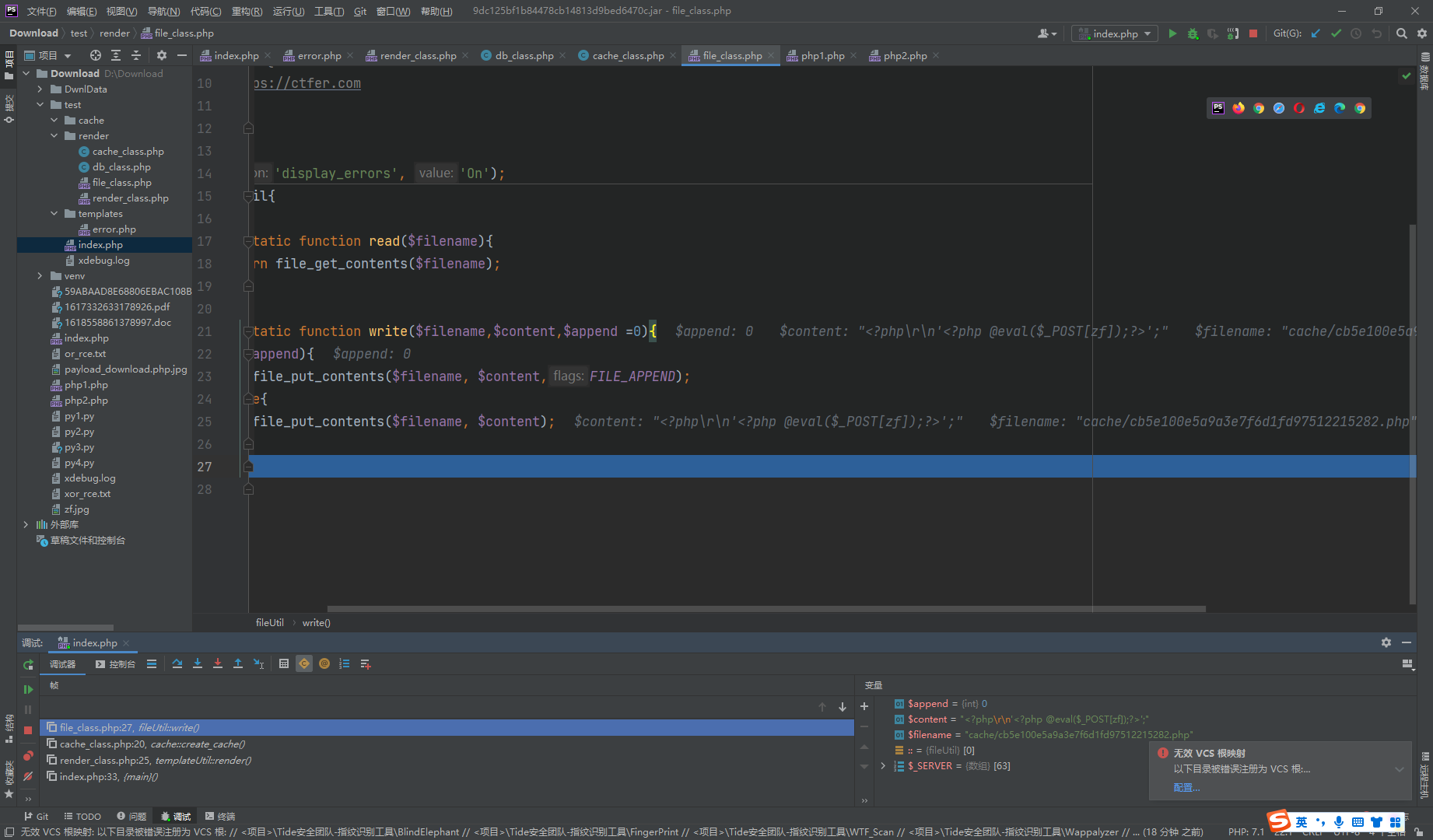Rerun index.php with the circular arrow
This screenshot has height=840, width=1433.
click(x=29, y=665)
